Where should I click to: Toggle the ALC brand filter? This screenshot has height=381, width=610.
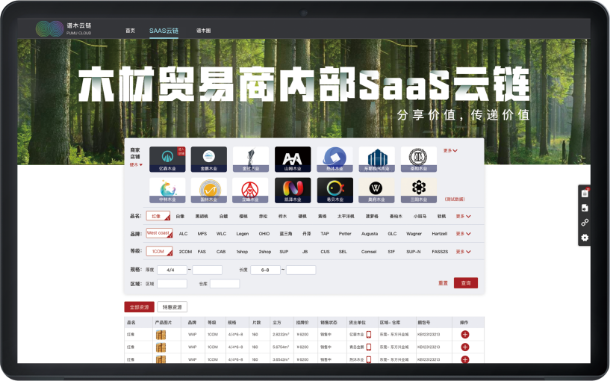pos(183,234)
